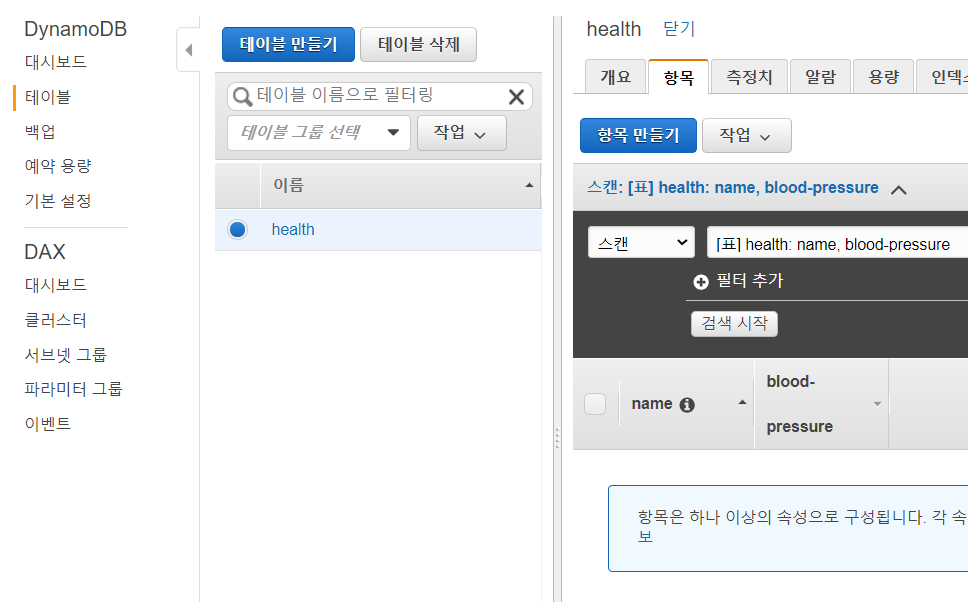Click the 필터 추가 link
The width and height of the screenshot is (968, 602).
tap(749, 281)
